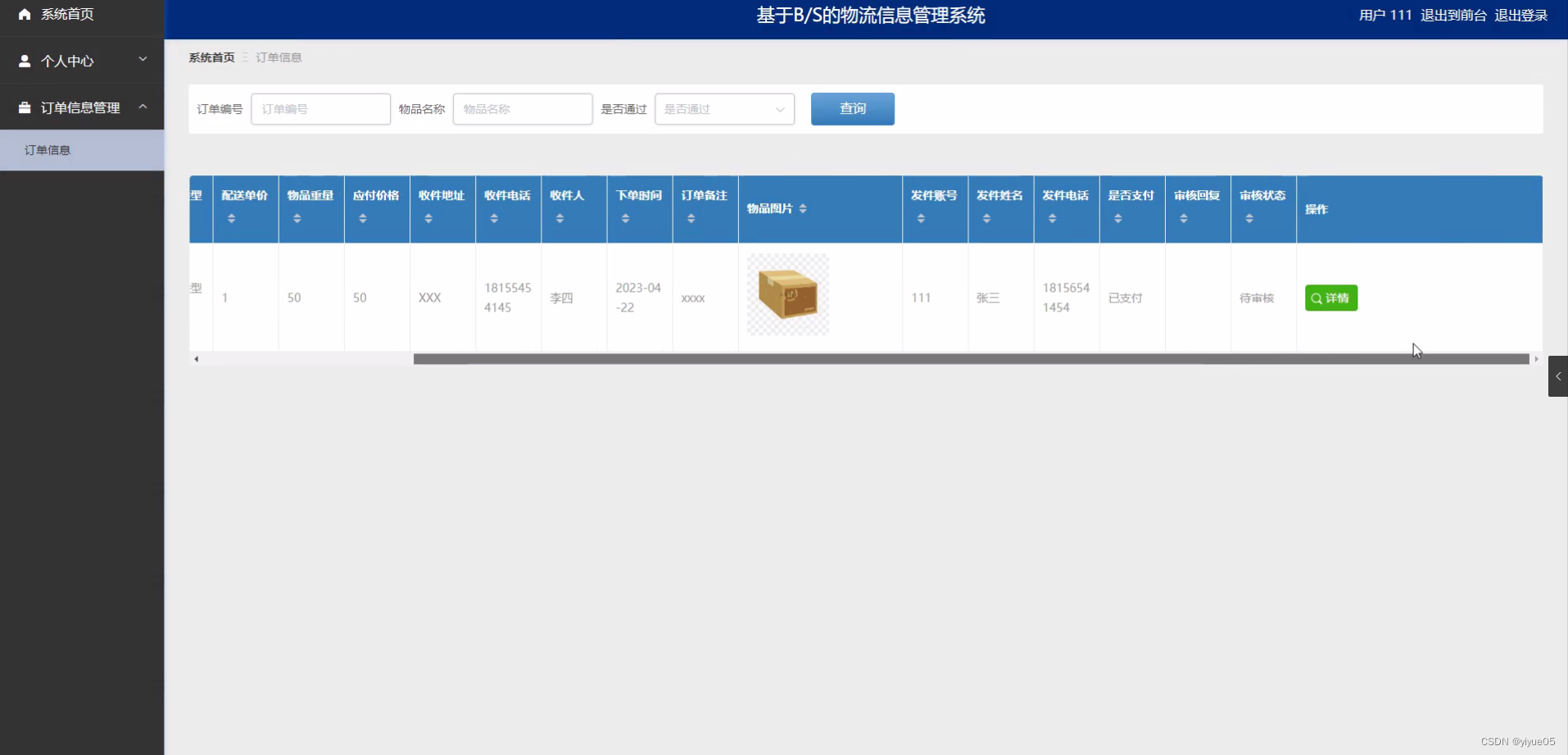This screenshot has height=755, width=1568.
Task: Collapse the 订单信息管理 chevron
Action: (x=143, y=107)
